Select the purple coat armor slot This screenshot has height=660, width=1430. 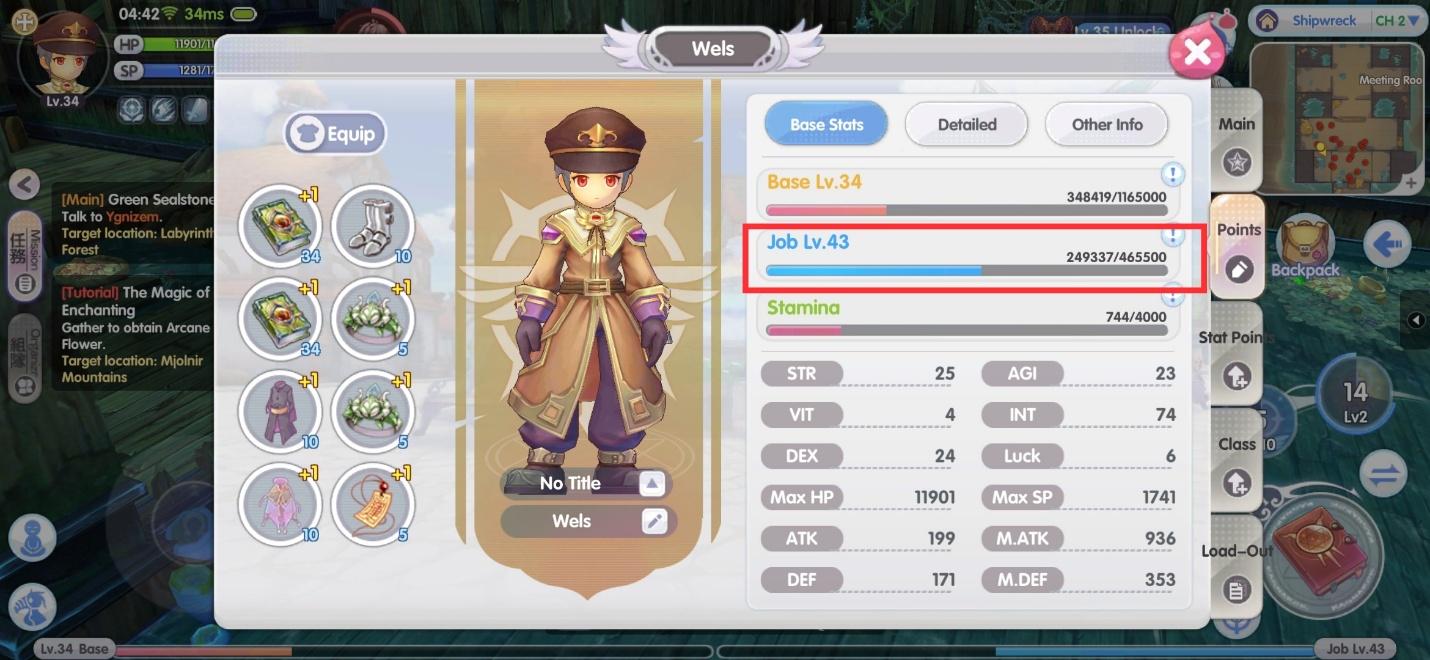pyautogui.click(x=279, y=412)
